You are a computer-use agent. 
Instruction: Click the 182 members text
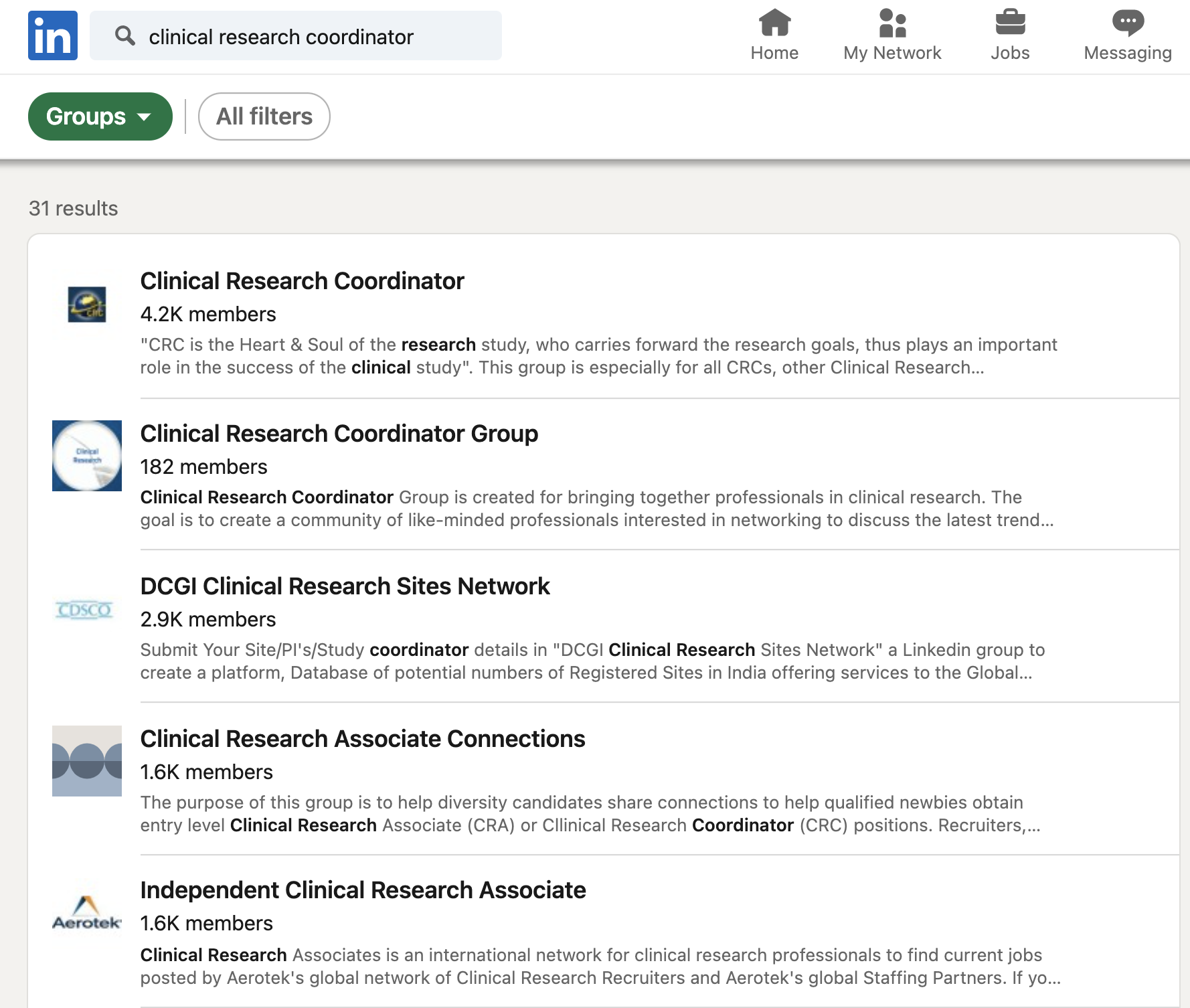203,467
